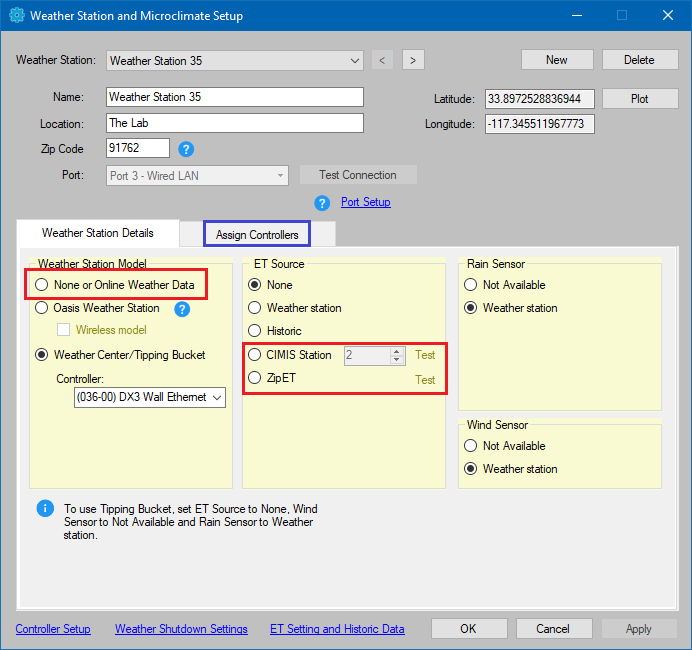Open the Controller Setup link
The image size is (692, 650).
point(53,629)
